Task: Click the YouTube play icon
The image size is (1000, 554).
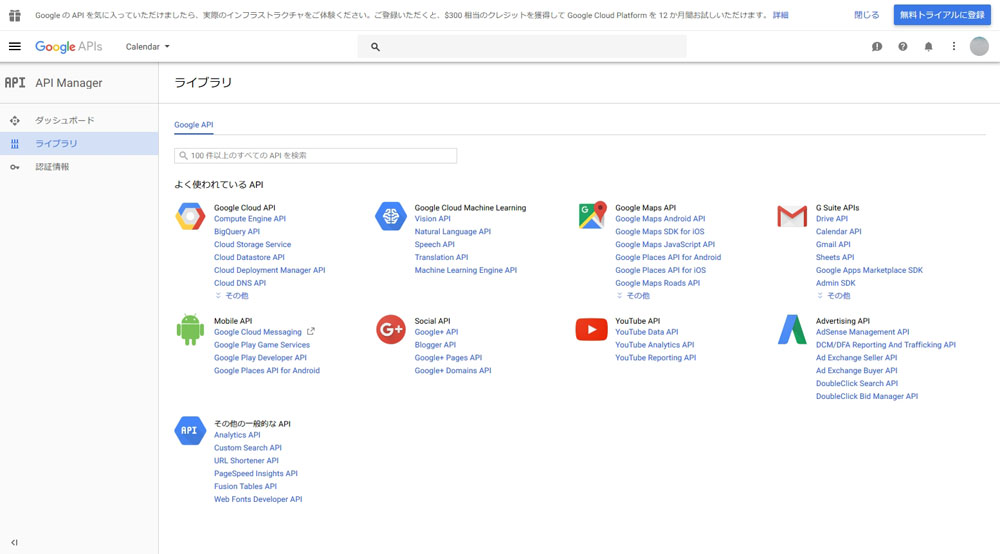Action: pyautogui.click(x=591, y=330)
